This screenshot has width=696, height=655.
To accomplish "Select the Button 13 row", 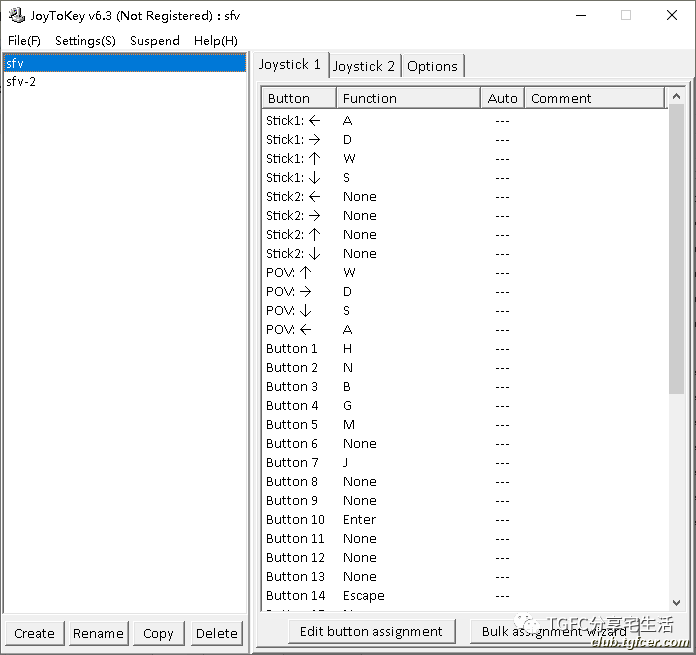I will pyautogui.click(x=465, y=577).
